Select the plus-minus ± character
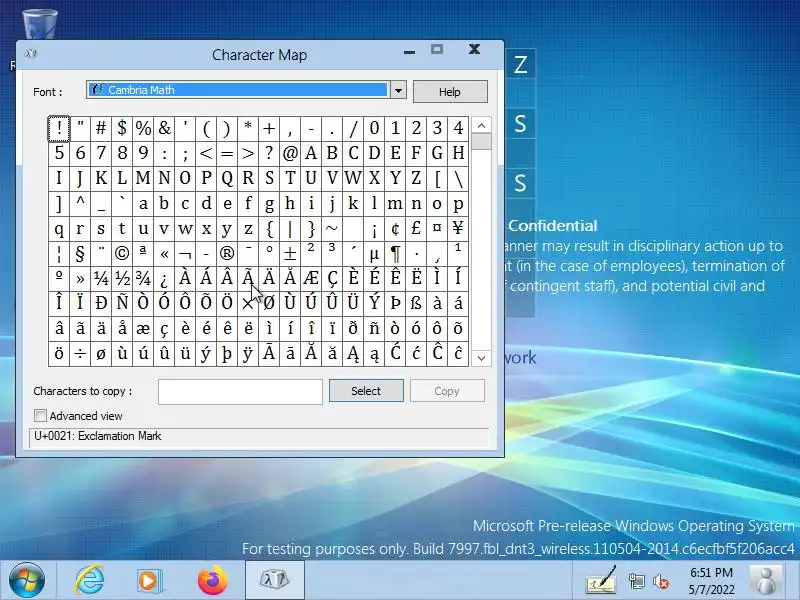 (x=290, y=254)
